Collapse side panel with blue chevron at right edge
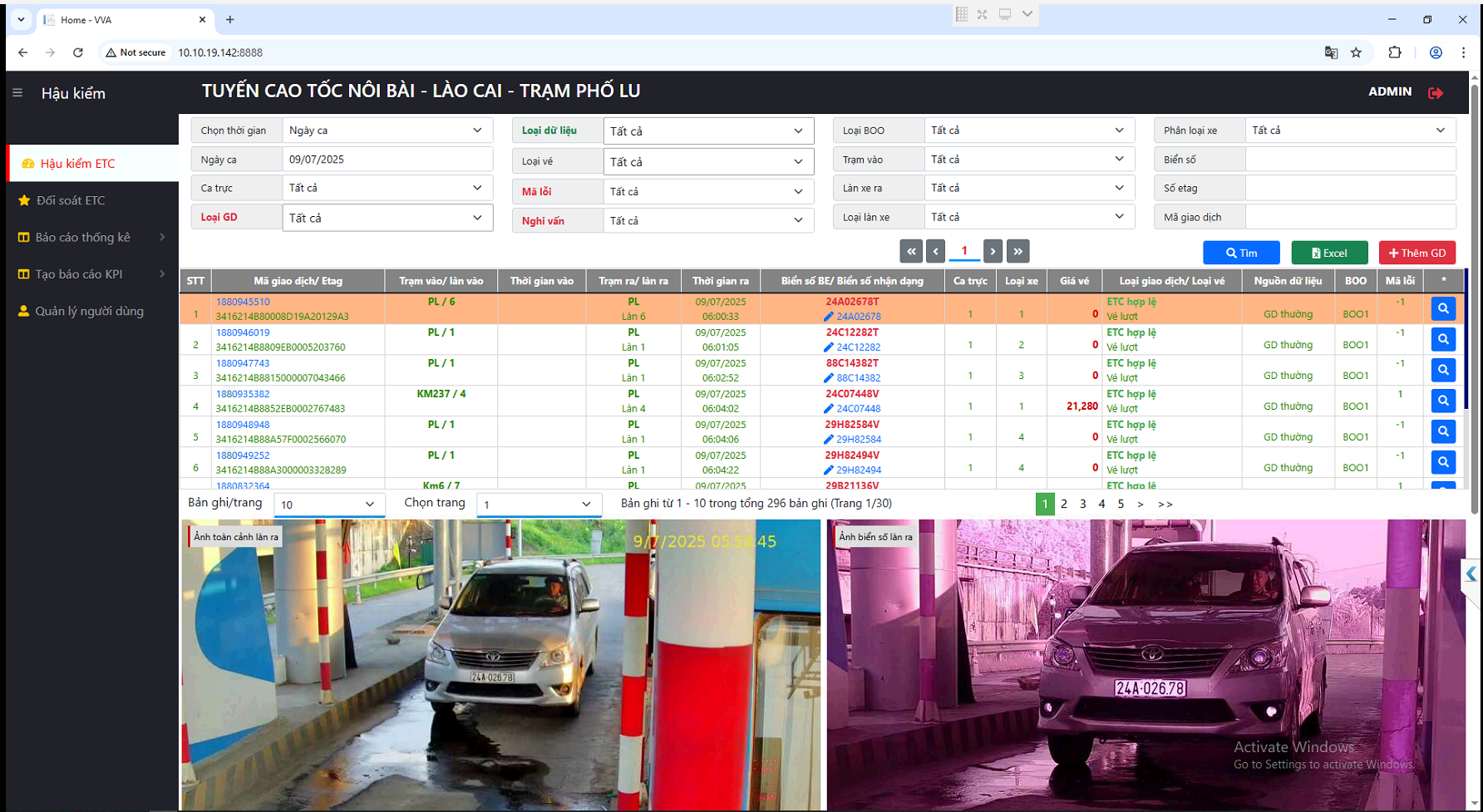Viewport: 1483px width, 812px height. coord(1471,574)
